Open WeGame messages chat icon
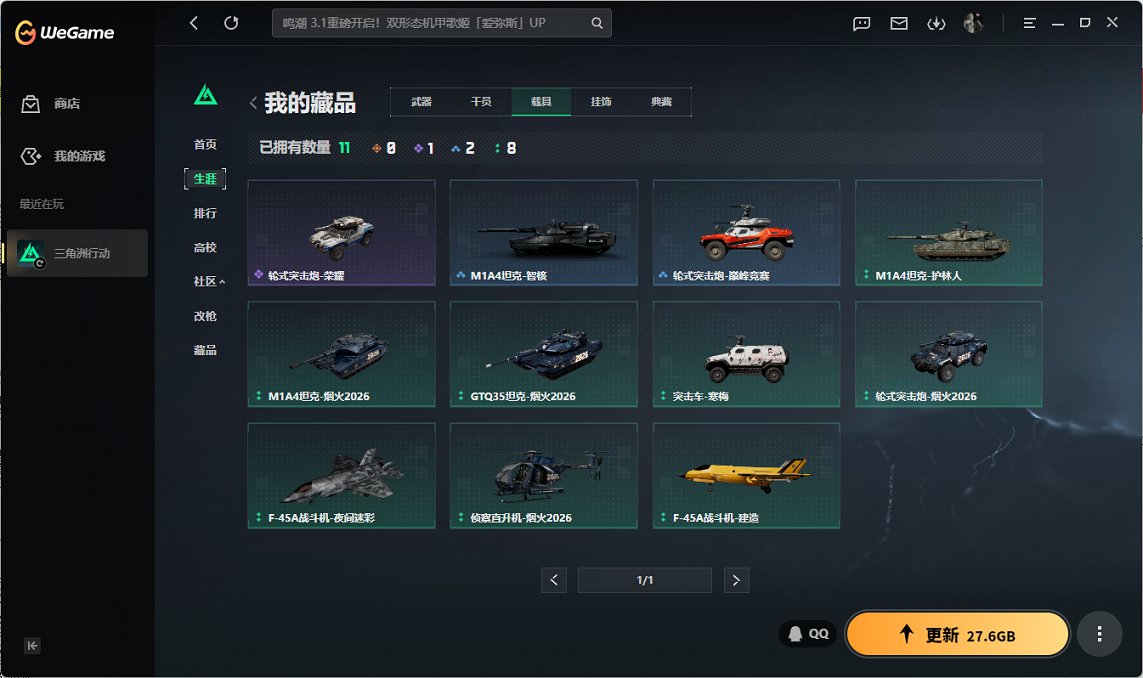Image resolution: width=1143 pixels, height=678 pixels. [861, 23]
